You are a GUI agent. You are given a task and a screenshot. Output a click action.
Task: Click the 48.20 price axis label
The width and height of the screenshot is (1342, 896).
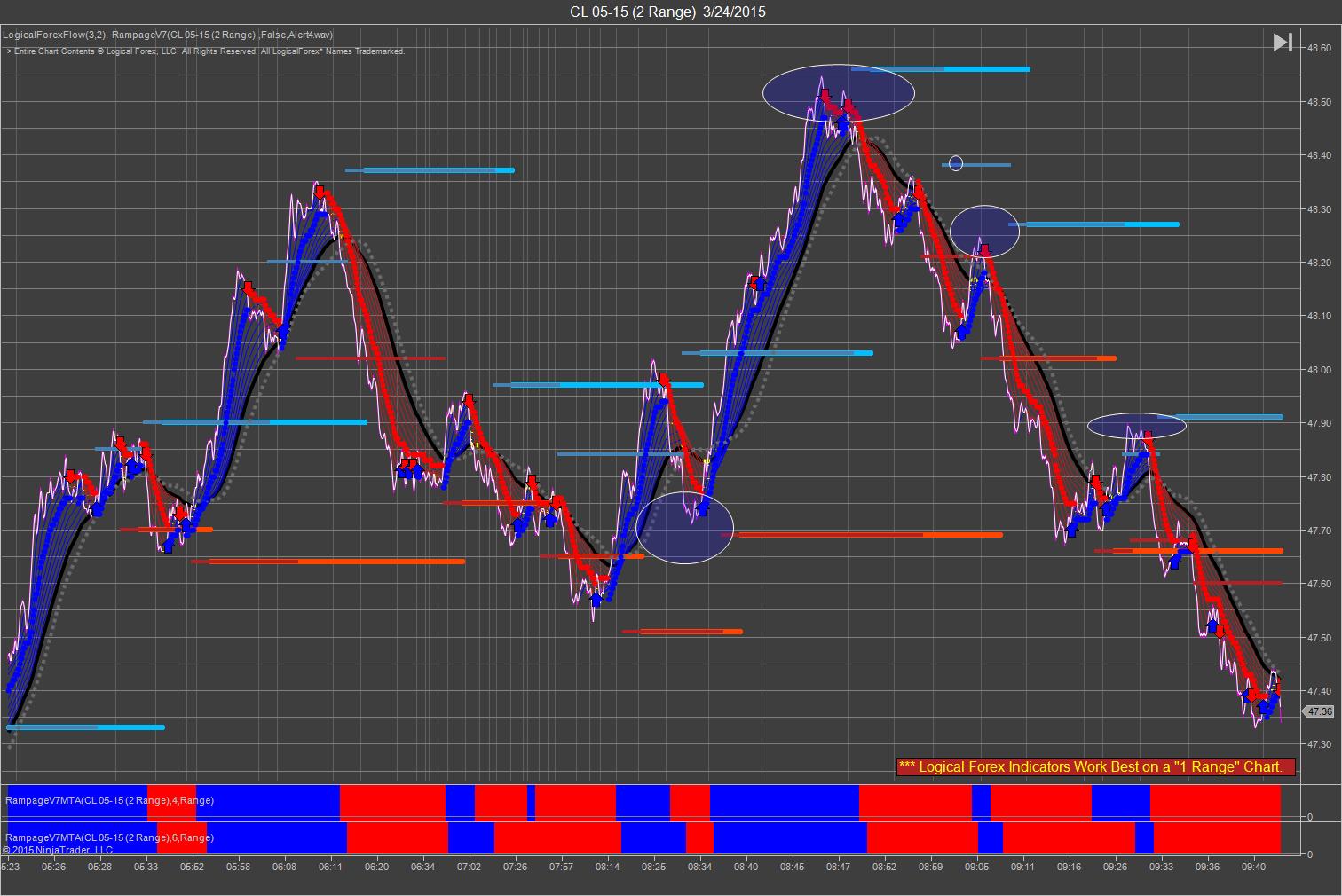coord(1318,263)
